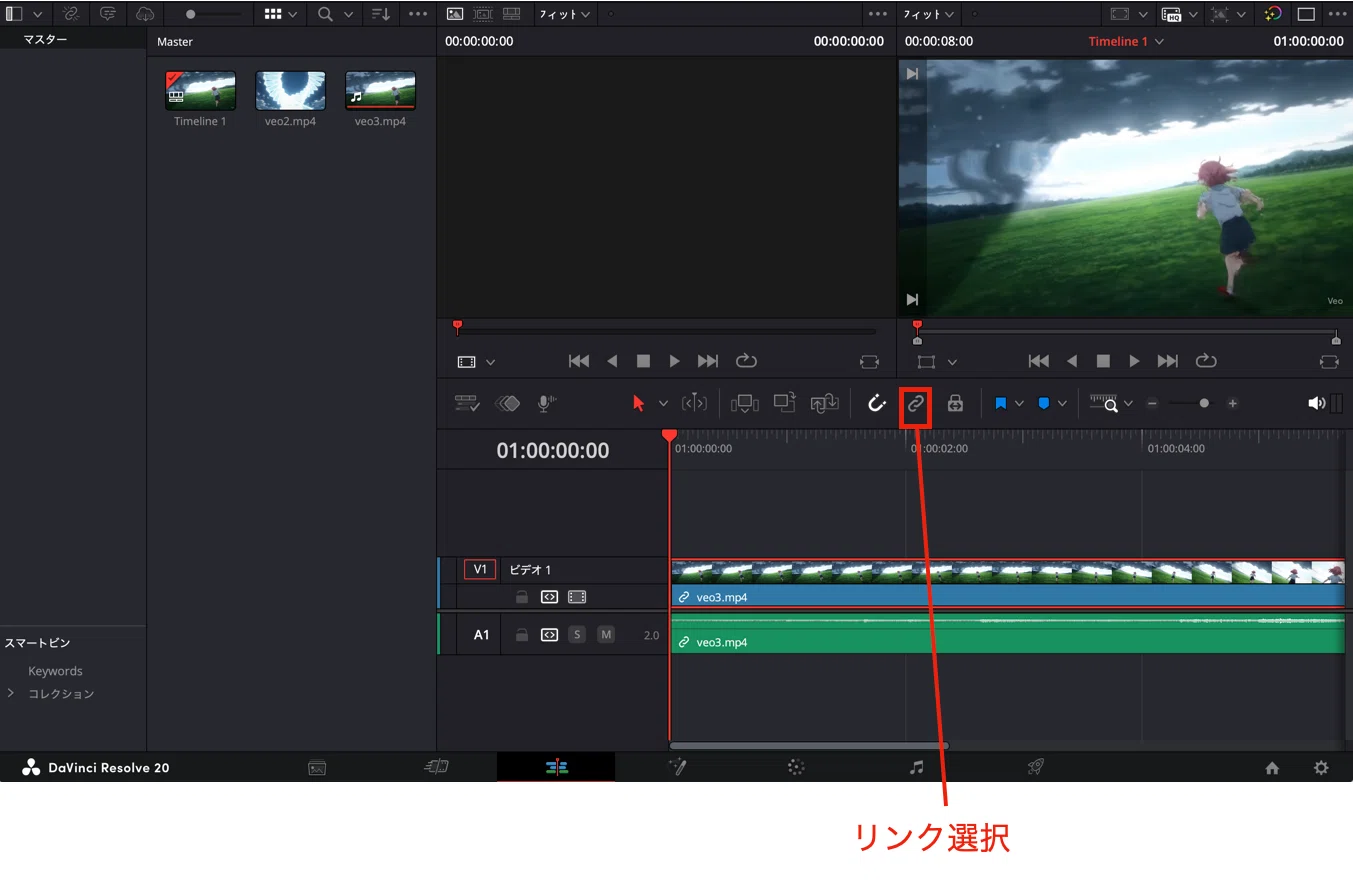Open timeline zoom options dropdown arrow
The height and width of the screenshot is (882, 1353).
pos(1128,404)
